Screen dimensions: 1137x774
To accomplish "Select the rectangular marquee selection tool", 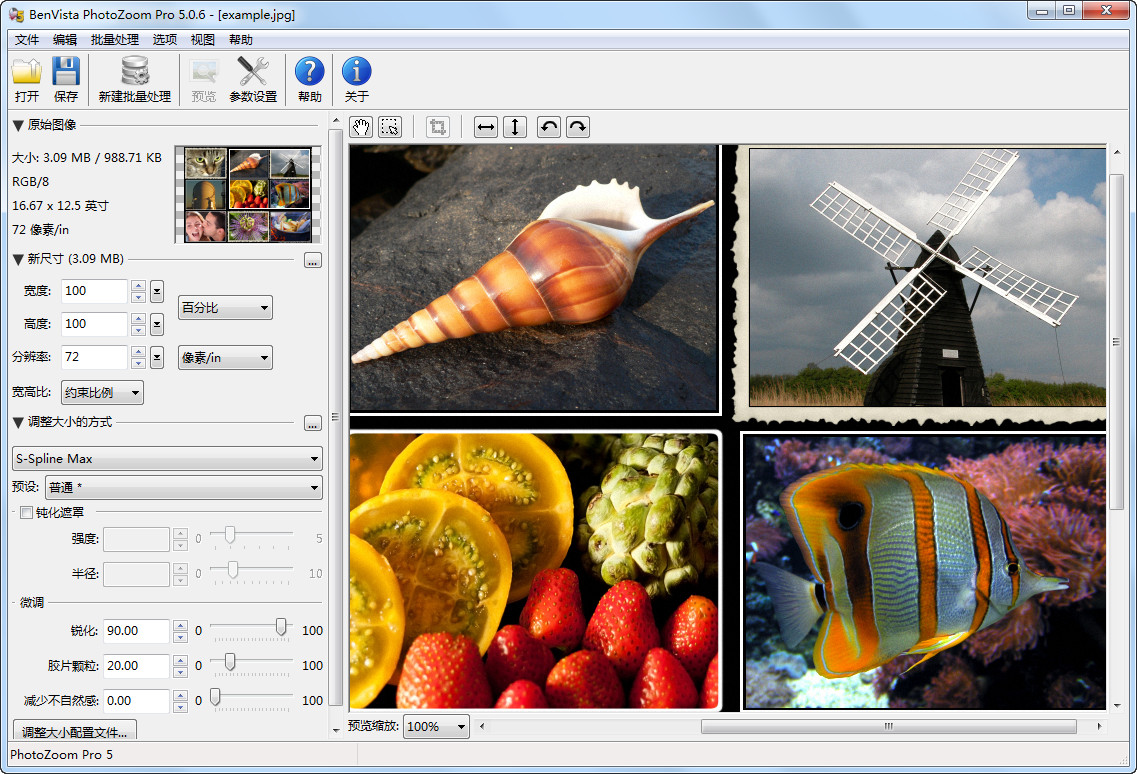I will point(390,127).
